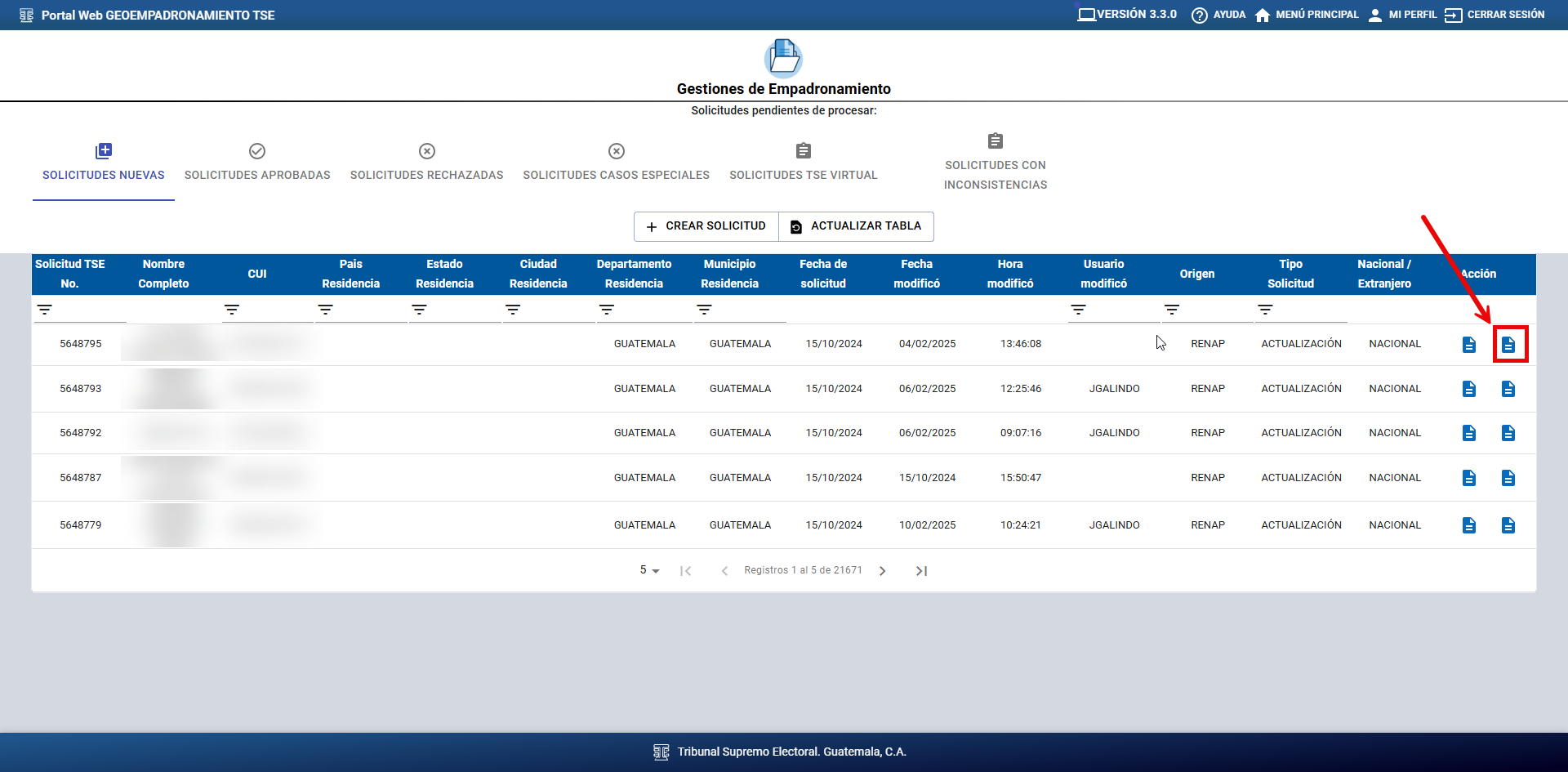Click the Actualizar Tabla button

point(856,226)
